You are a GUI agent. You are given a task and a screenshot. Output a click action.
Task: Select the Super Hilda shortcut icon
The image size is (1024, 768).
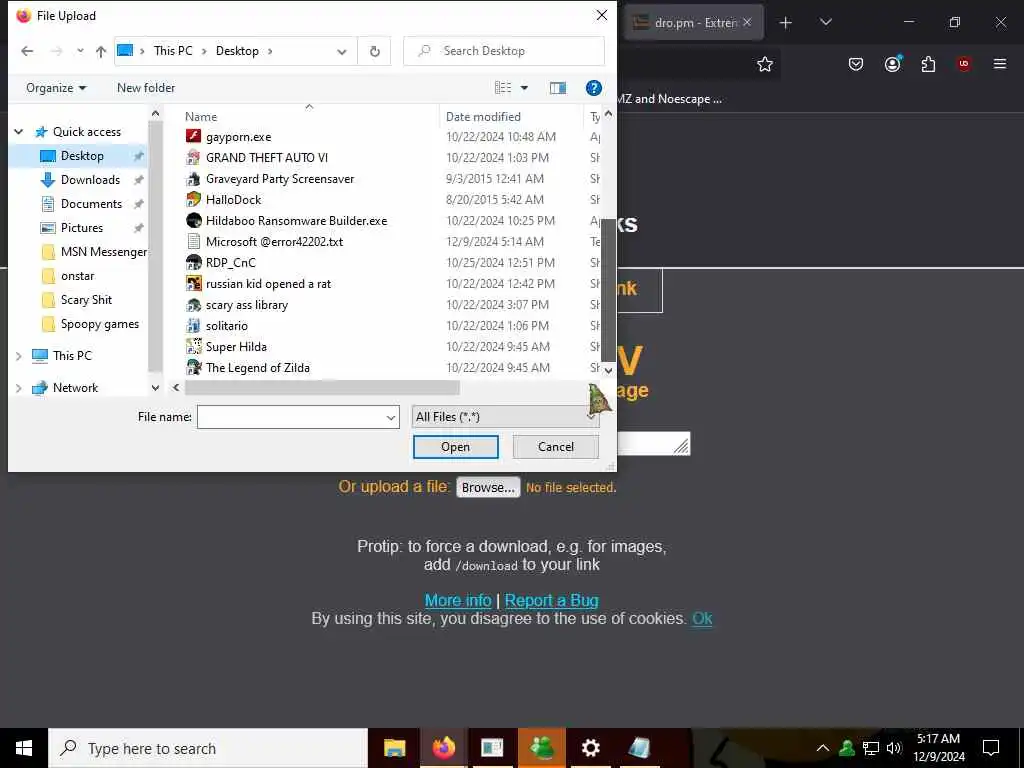(x=193, y=346)
